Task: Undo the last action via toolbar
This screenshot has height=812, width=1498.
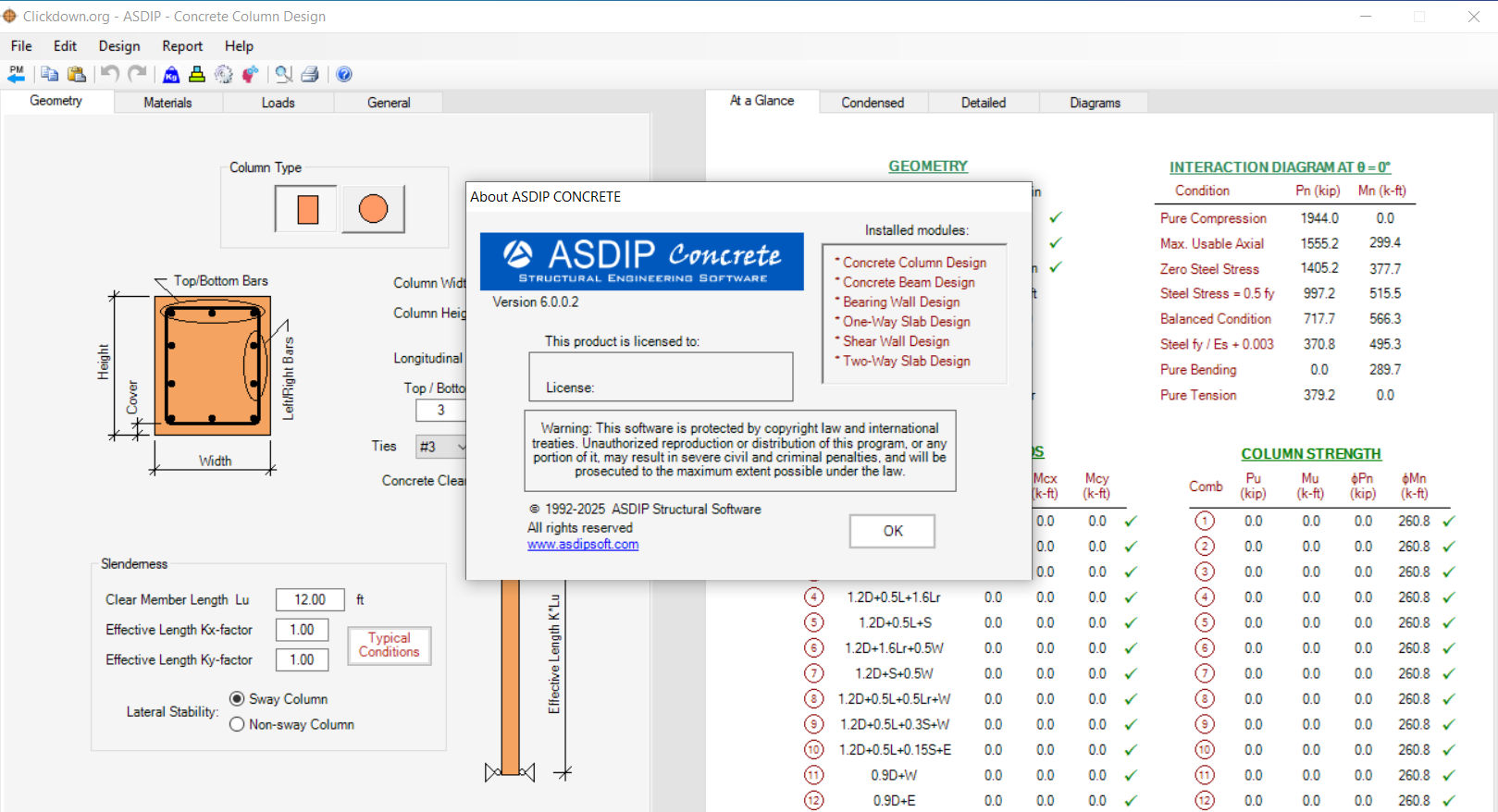Action: click(109, 74)
